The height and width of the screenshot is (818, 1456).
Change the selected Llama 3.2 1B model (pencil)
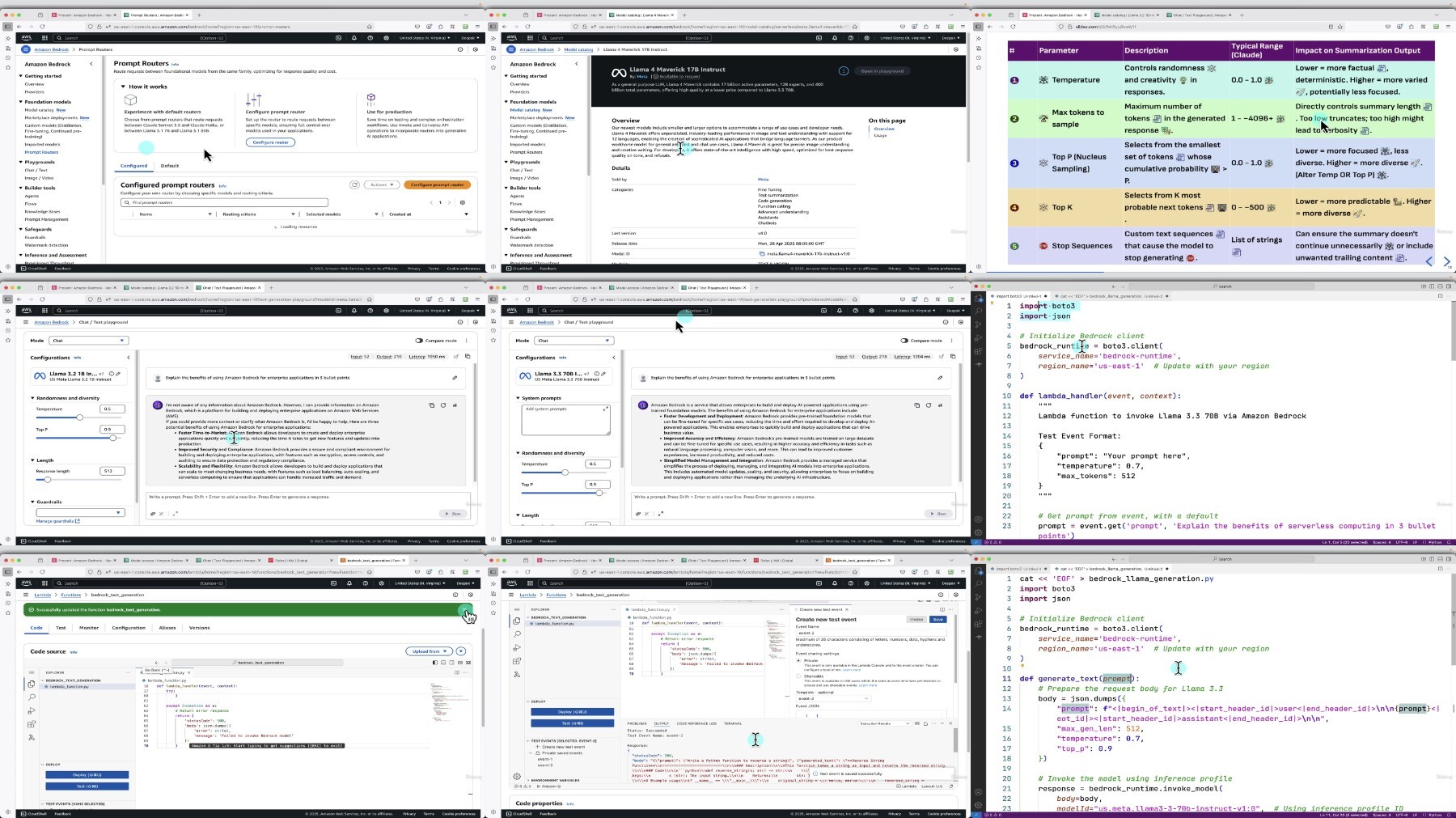point(118,374)
